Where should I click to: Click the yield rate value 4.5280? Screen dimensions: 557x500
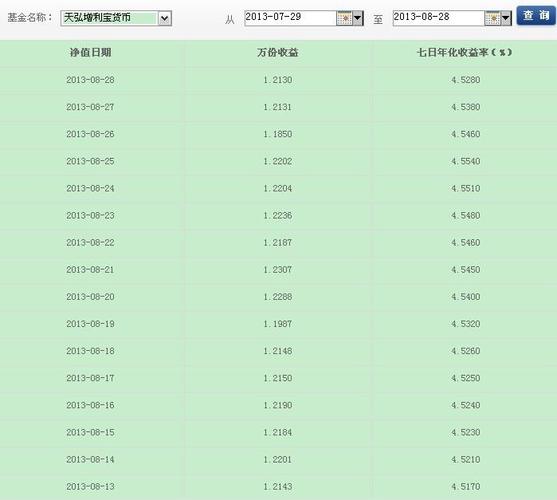(466, 80)
